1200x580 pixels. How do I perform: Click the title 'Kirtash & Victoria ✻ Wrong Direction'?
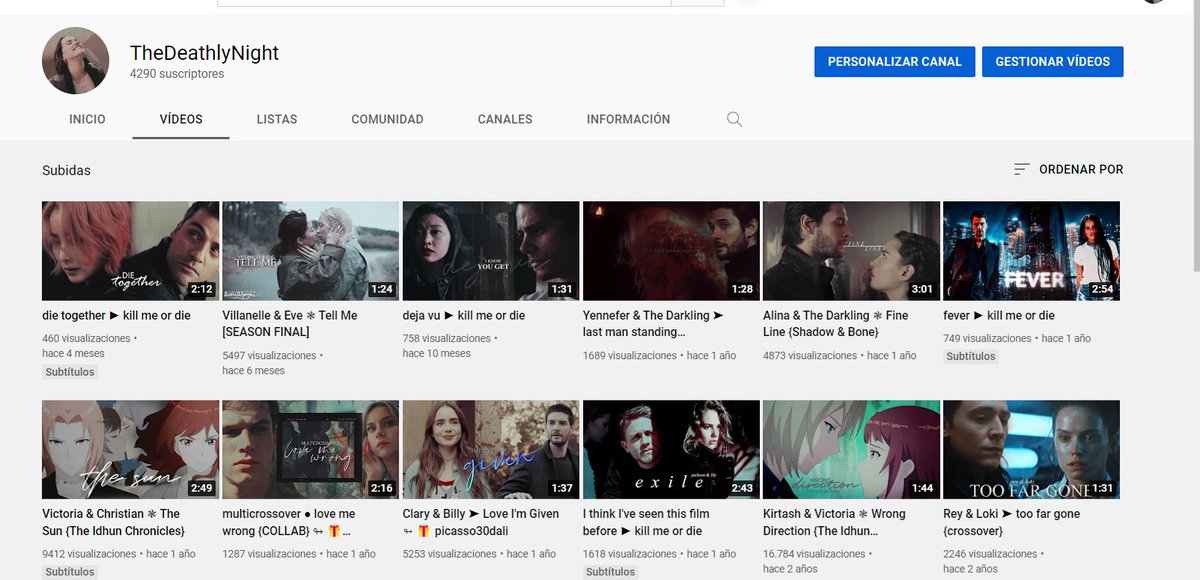coord(834,522)
